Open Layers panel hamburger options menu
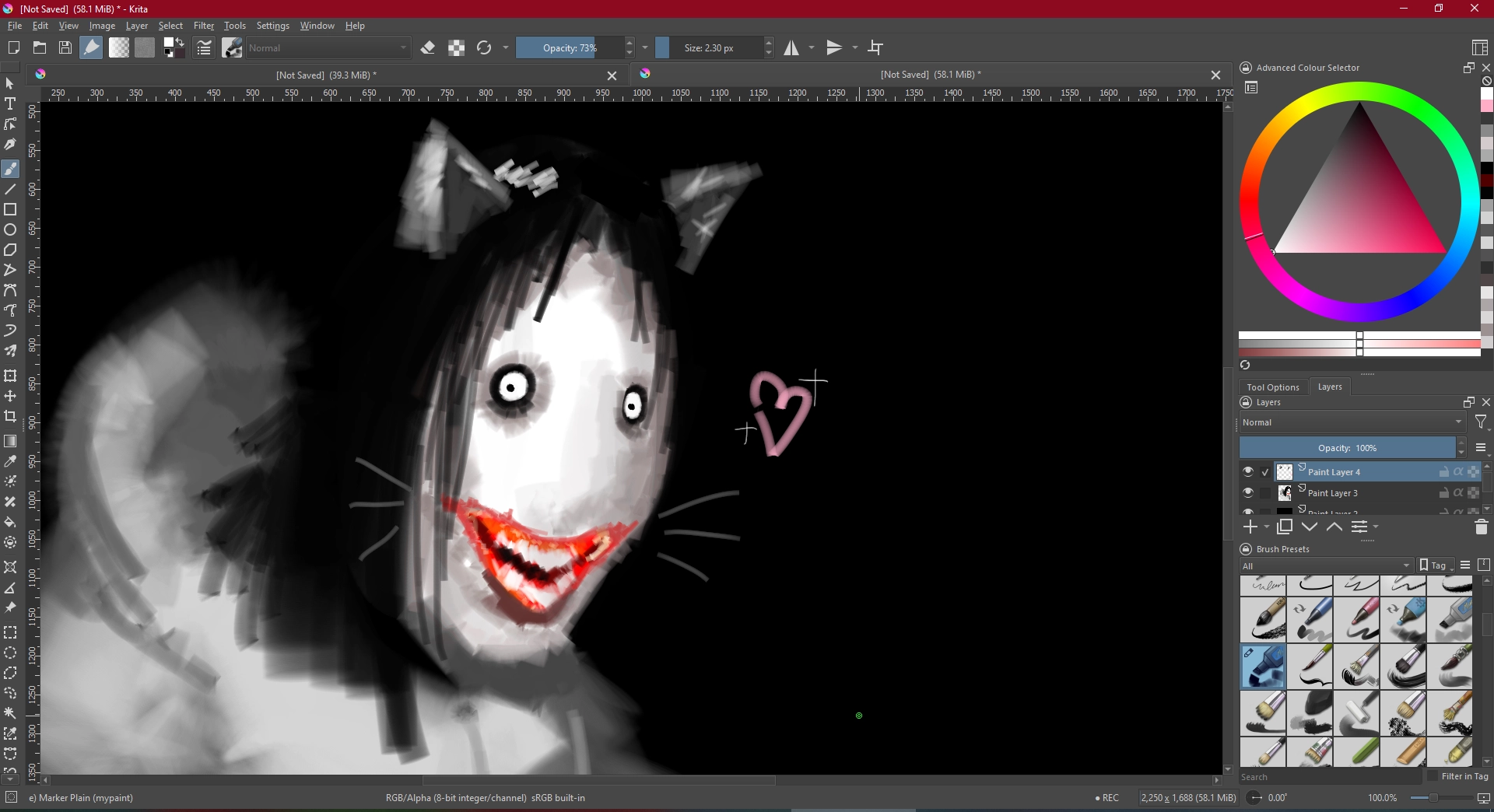The height and width of the screenshot is (812, 1494). (x=1481, y=448)
